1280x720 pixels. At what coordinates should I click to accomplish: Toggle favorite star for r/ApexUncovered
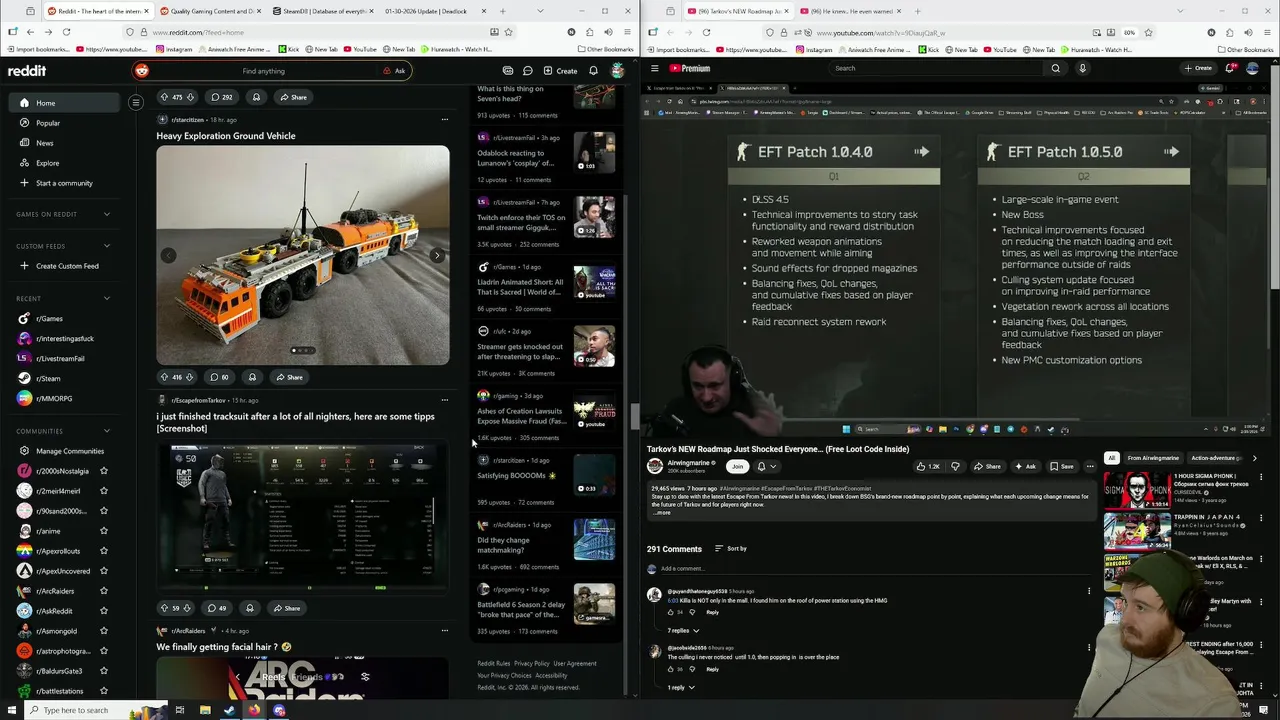(x=103, y=571)
